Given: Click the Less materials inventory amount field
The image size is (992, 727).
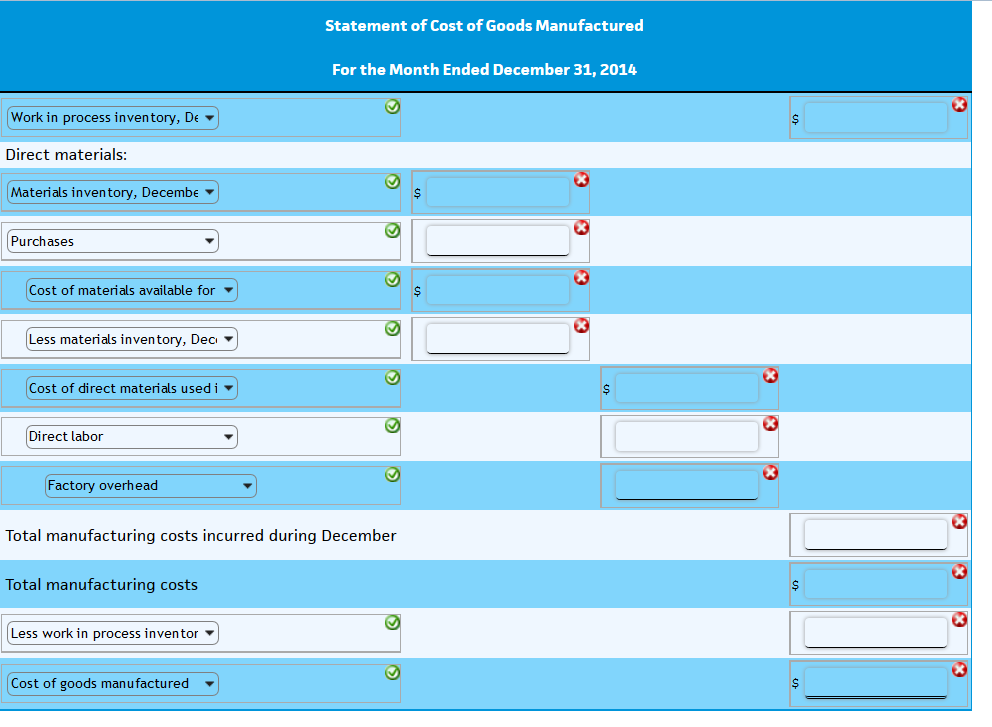Looking at the screenshot, I should (x=498, y=339).
